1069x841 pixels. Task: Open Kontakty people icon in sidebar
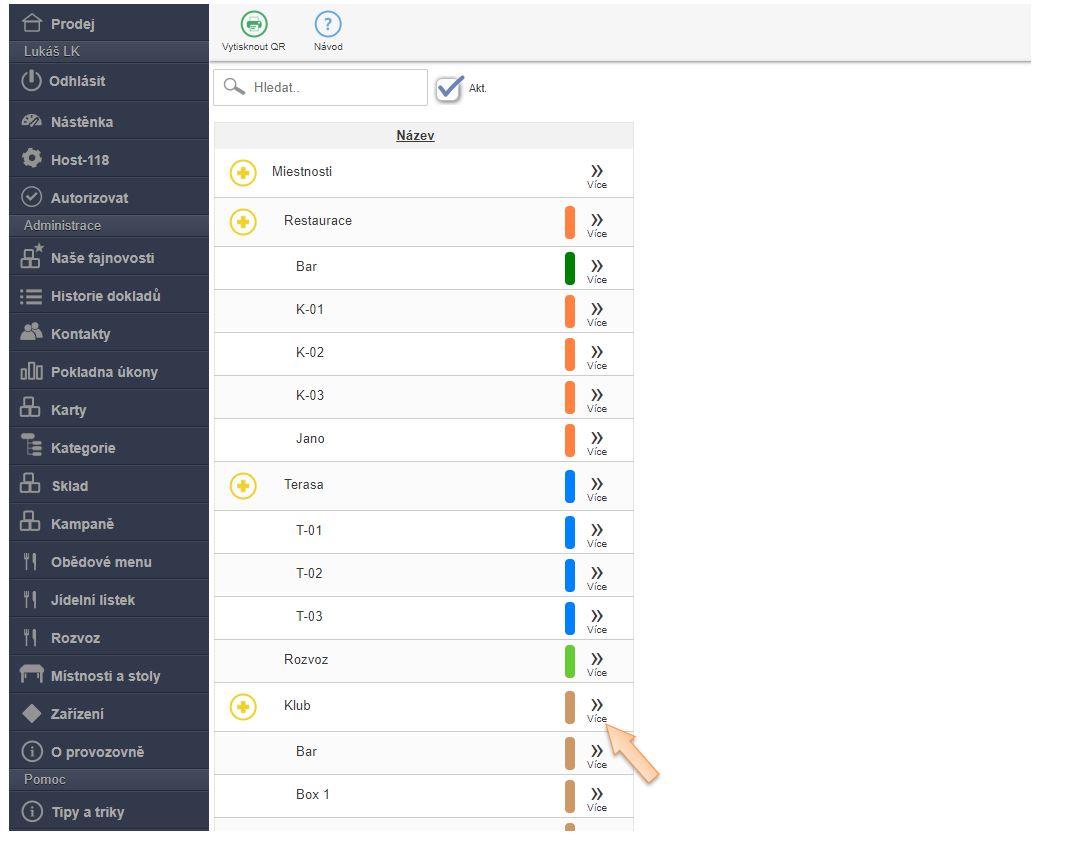32,333
